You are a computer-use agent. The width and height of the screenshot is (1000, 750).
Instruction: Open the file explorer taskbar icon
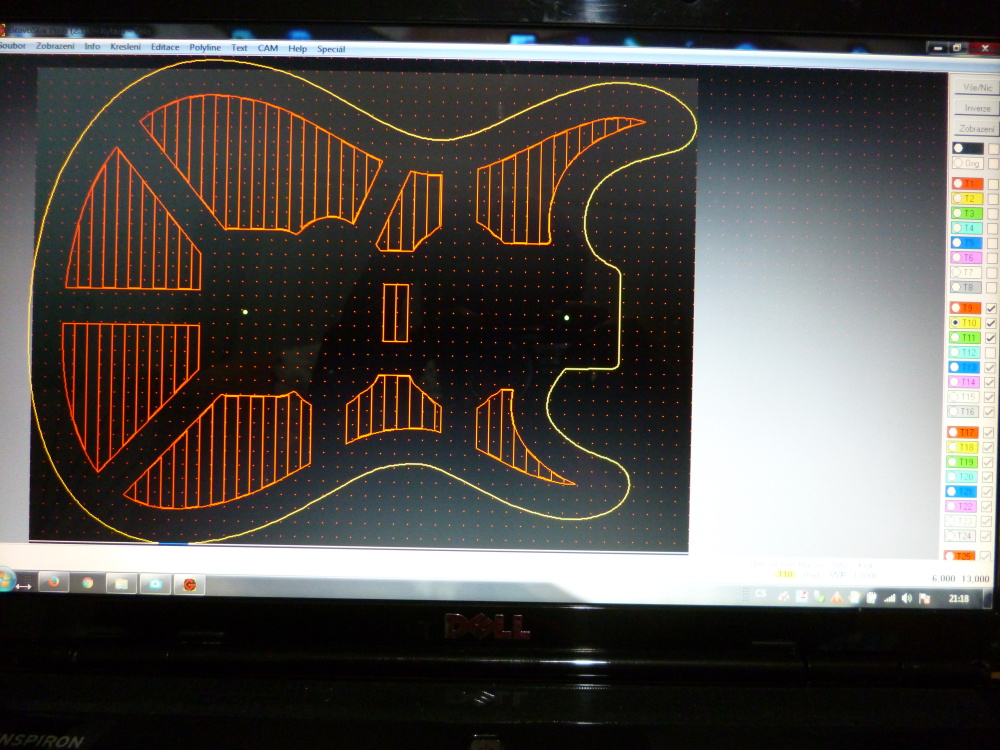coord(120,583)
